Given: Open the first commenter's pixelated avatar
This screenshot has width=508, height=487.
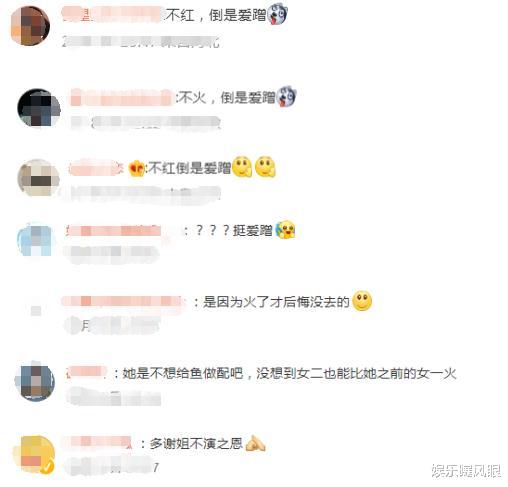Looking at the screenshot, I should point(30,26).
